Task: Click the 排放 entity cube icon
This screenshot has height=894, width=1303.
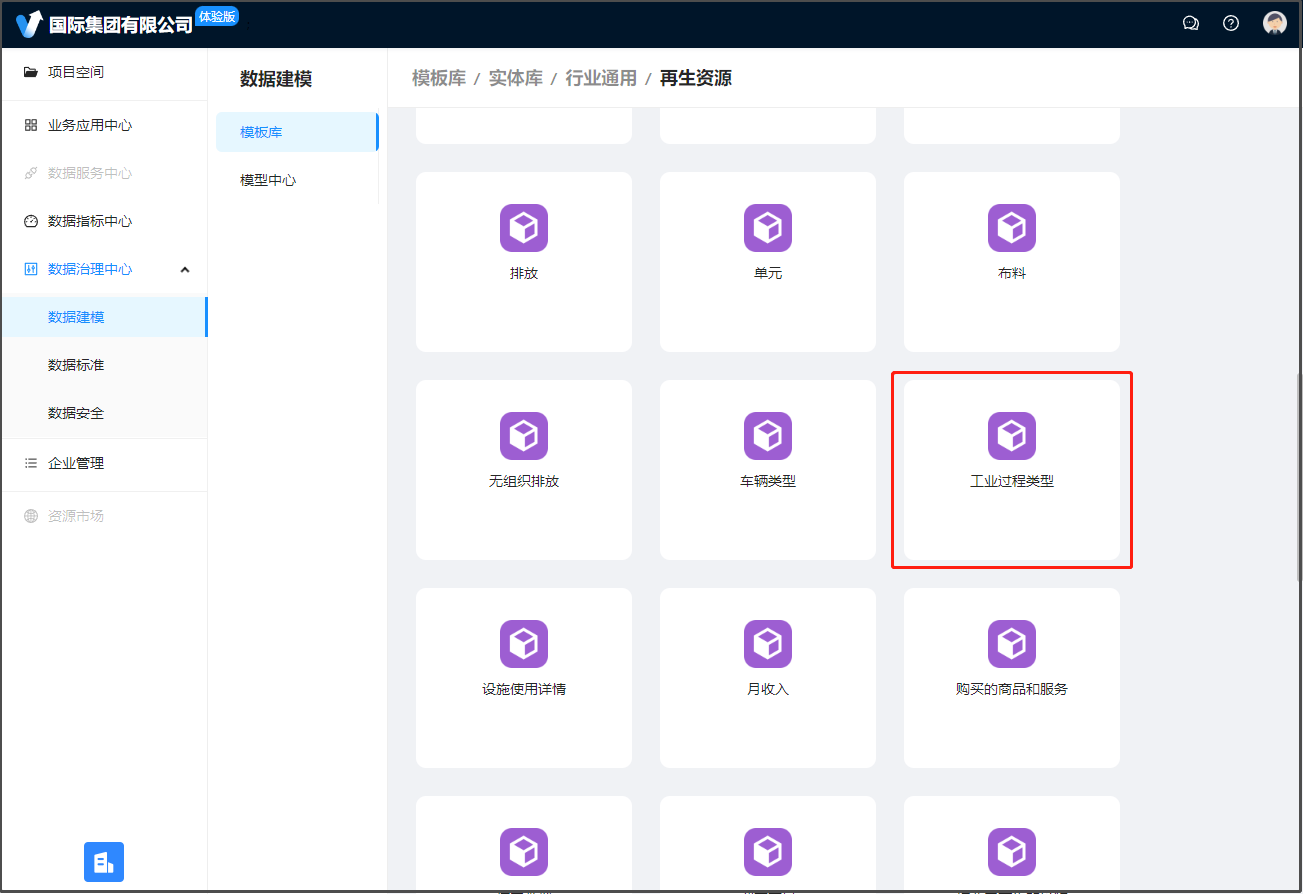Action: point(524,228)
